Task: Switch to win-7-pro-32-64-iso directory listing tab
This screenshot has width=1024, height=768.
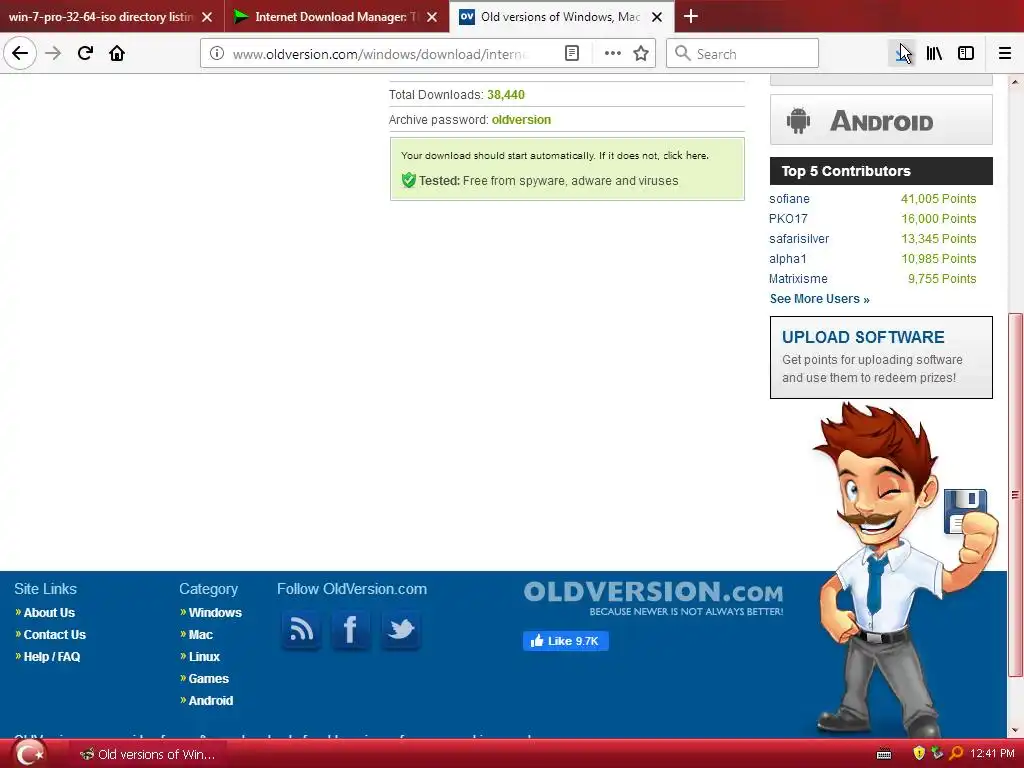Action: [101, 17]
